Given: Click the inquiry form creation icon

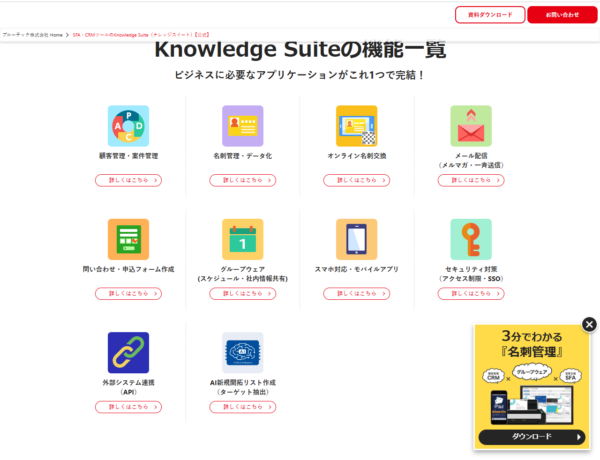Looking at the screenshot, I should [128, 239].
